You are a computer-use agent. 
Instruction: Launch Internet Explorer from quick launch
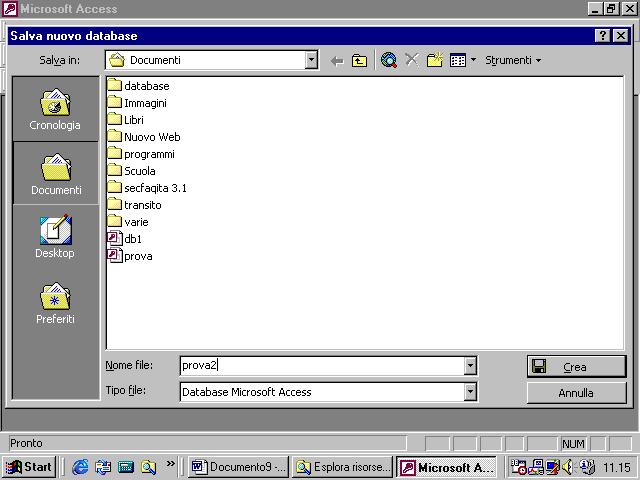point(80,467)
